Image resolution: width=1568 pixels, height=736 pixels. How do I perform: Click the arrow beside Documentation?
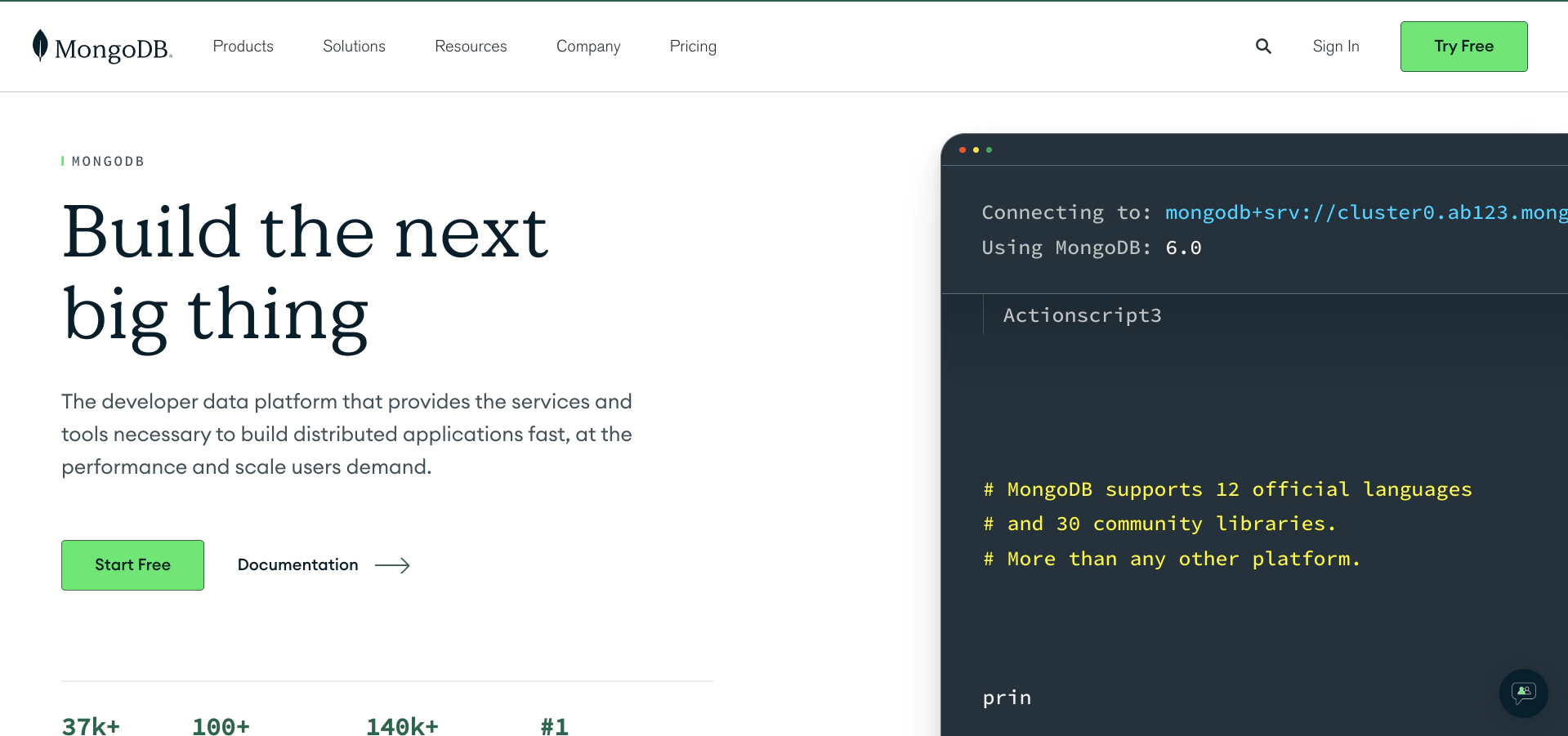click(392, 565)
